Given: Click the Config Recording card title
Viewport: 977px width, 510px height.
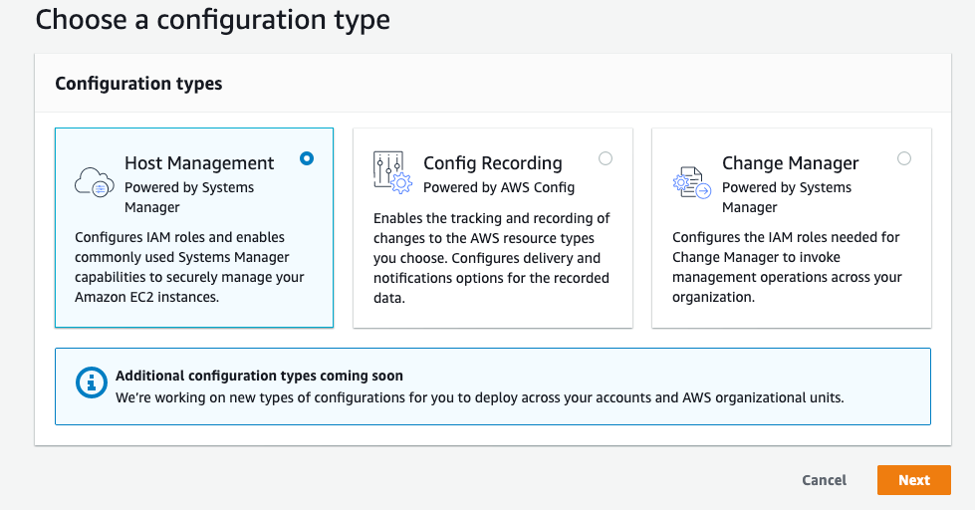Looking at the screenshot, I should point(492,163).
